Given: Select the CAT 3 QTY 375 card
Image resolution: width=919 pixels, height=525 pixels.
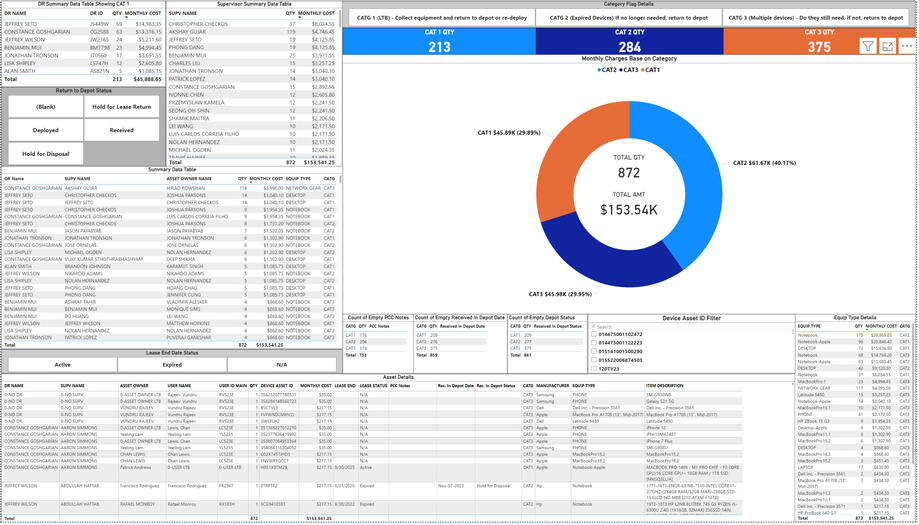Looking at the screenshot, I should coord(819,42).
